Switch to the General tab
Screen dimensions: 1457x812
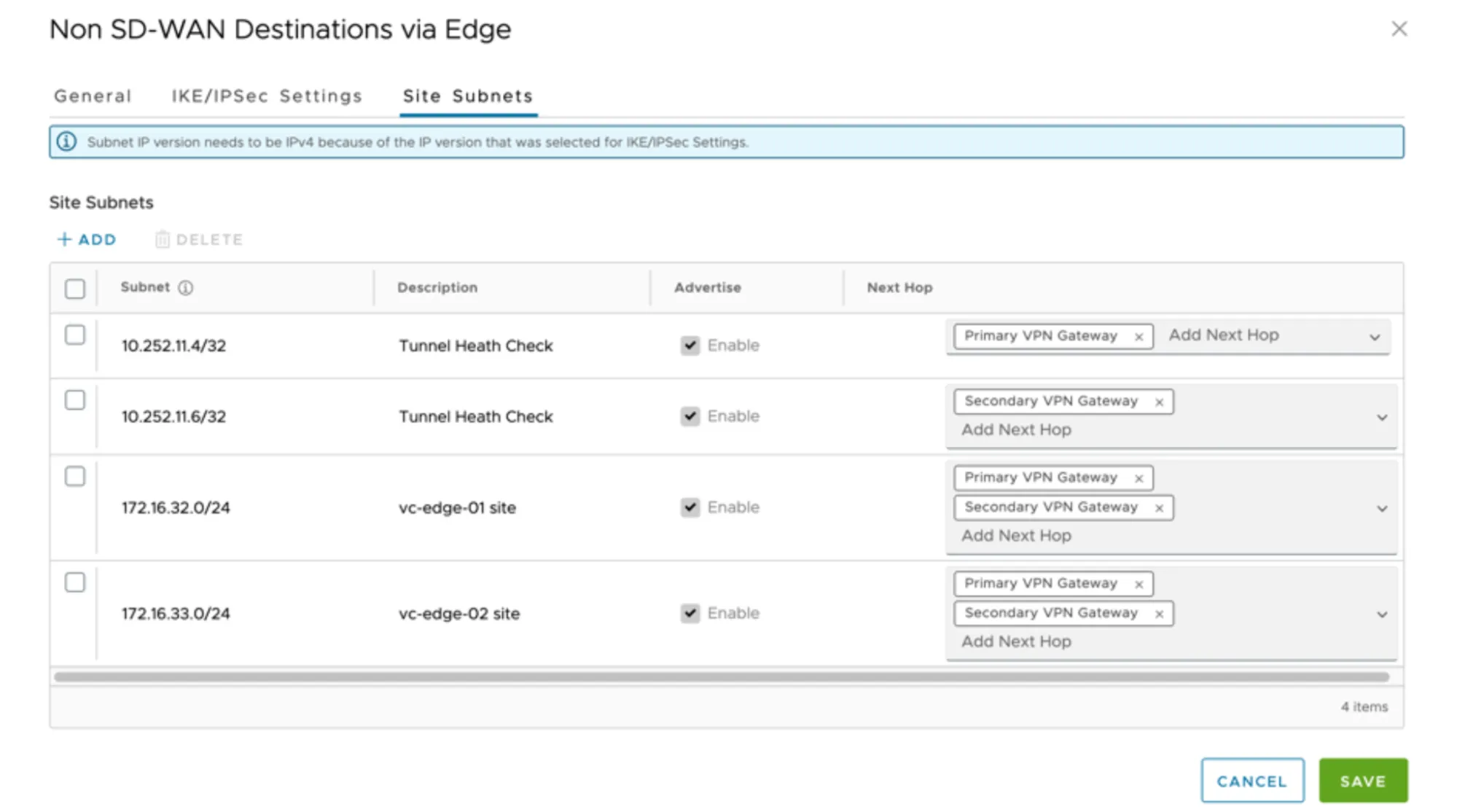click(92, 95)
